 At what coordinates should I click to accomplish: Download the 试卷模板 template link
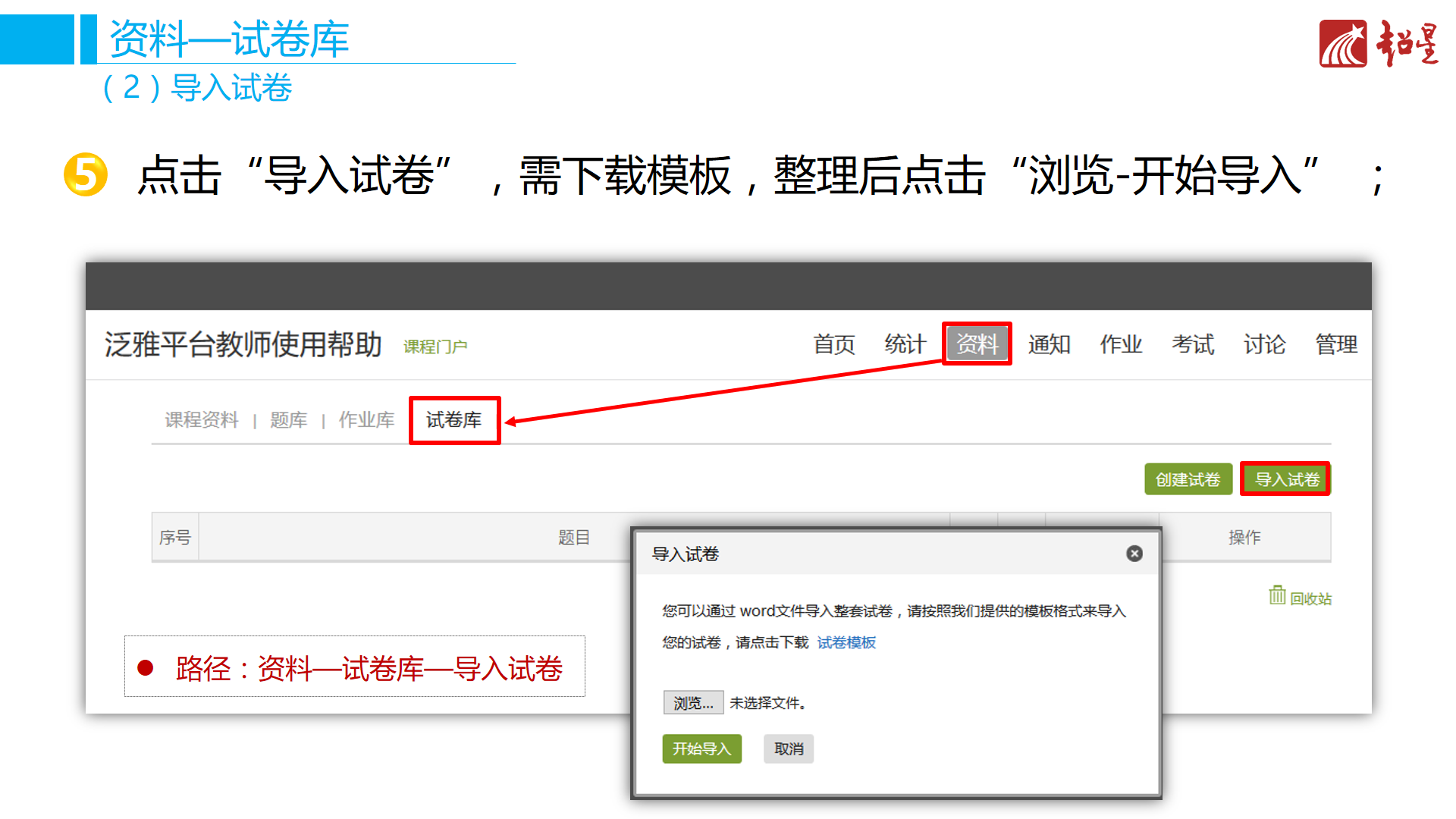pyautogui.click(x=846, y=643)
